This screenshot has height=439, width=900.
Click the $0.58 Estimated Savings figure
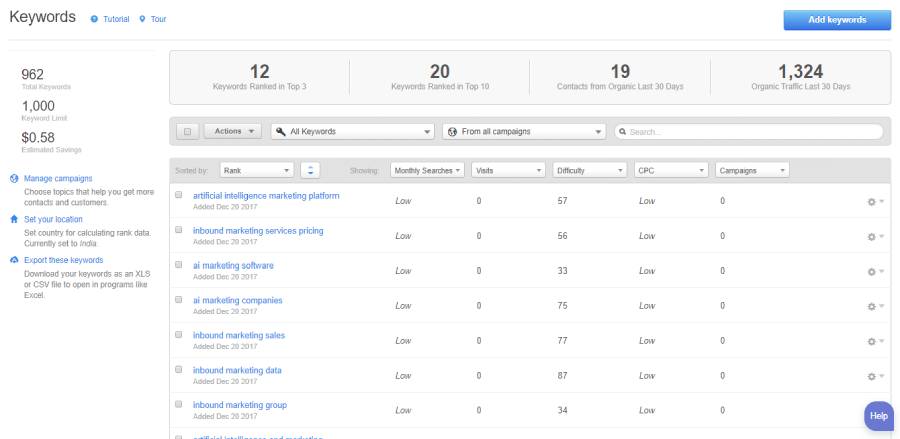tap(38, 138)
